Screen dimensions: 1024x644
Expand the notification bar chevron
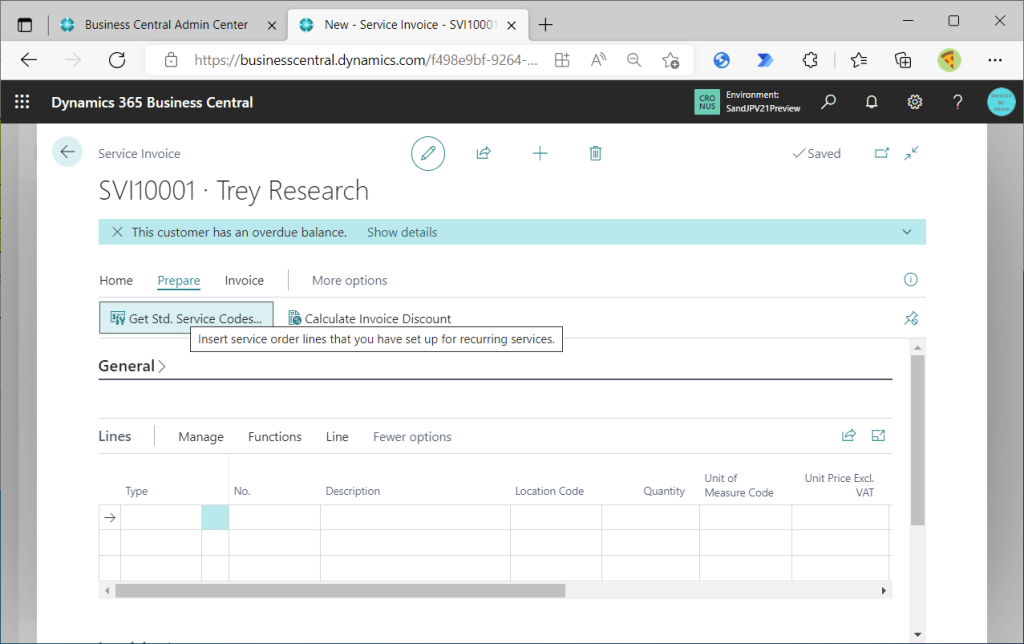907,232
